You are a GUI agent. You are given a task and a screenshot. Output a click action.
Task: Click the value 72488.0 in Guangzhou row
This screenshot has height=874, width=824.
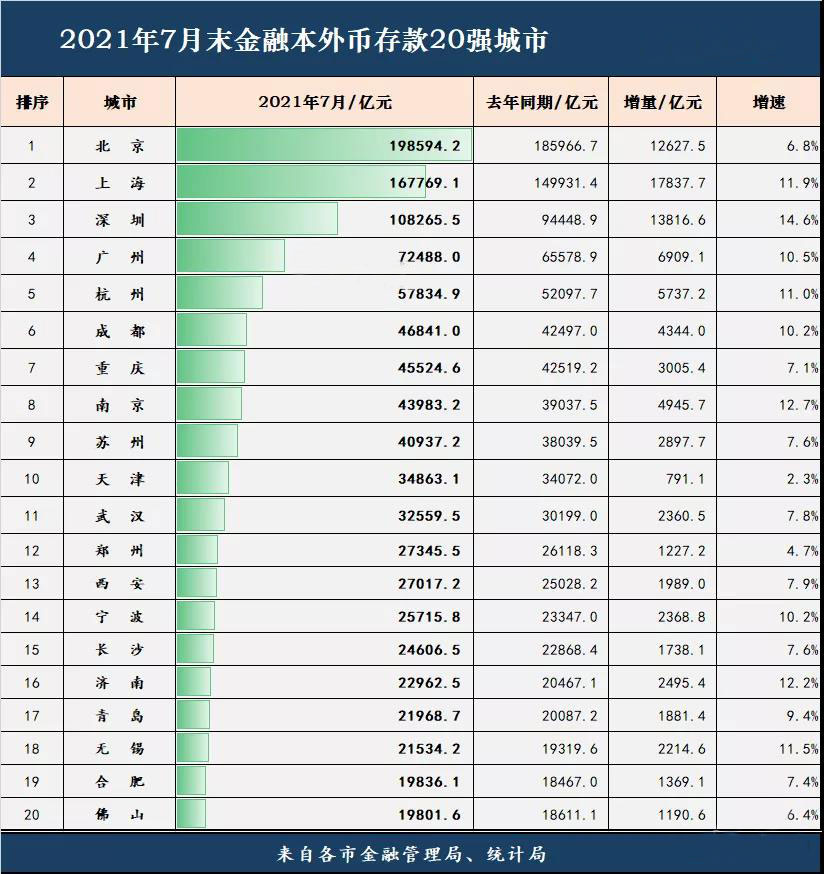[x=429, y=257]
